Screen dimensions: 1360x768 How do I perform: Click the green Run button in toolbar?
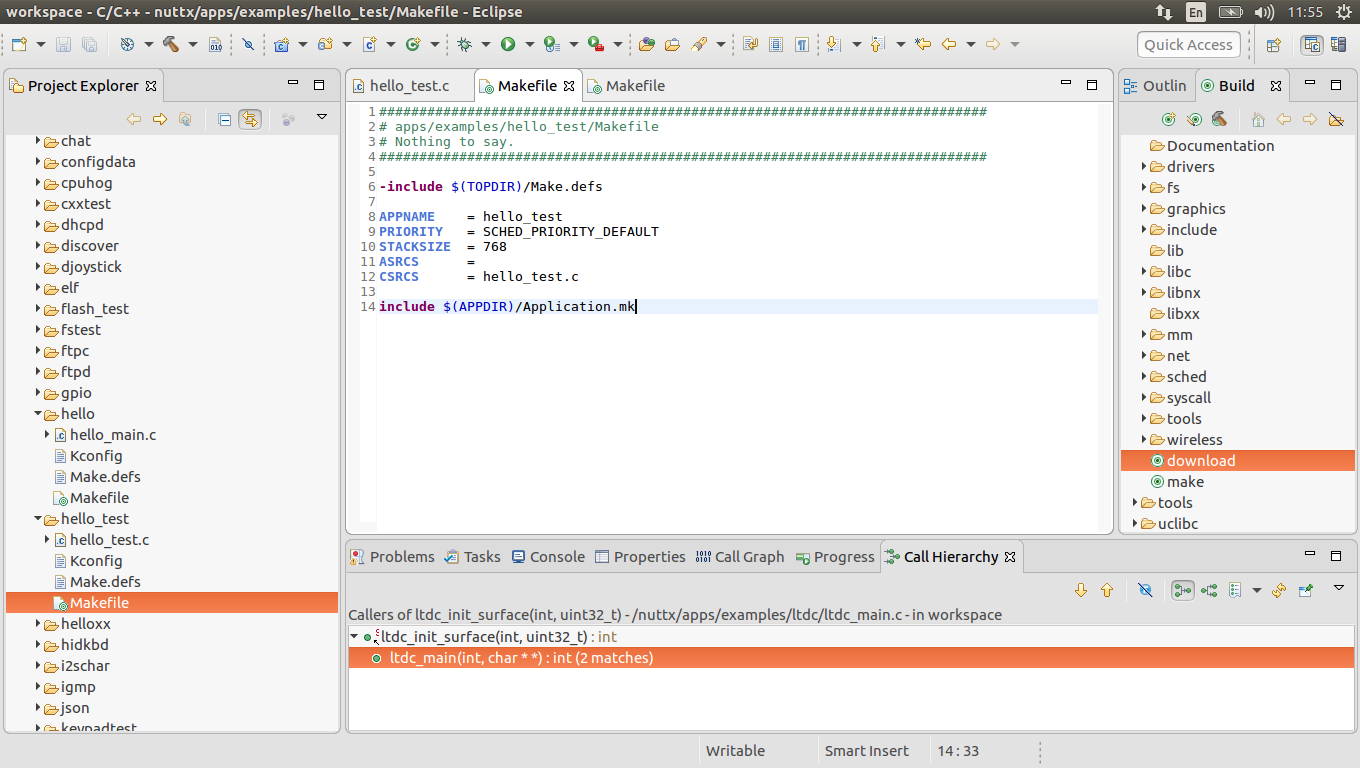click(x=508, y=44)
